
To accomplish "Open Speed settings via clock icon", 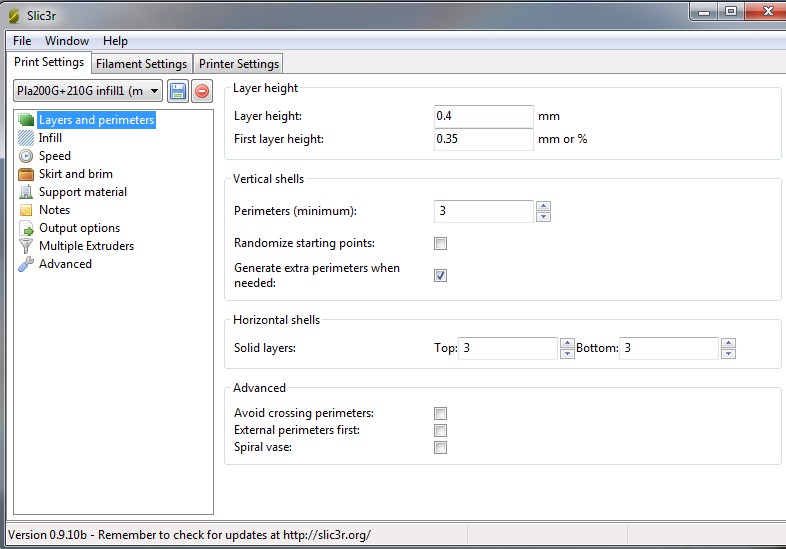I will (26, 156).
